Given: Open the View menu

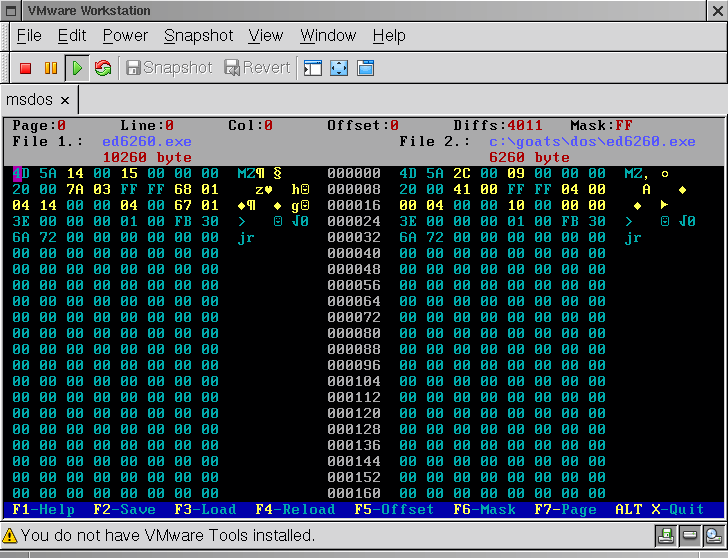Looking at the screenshot, I should click(266, 36).
